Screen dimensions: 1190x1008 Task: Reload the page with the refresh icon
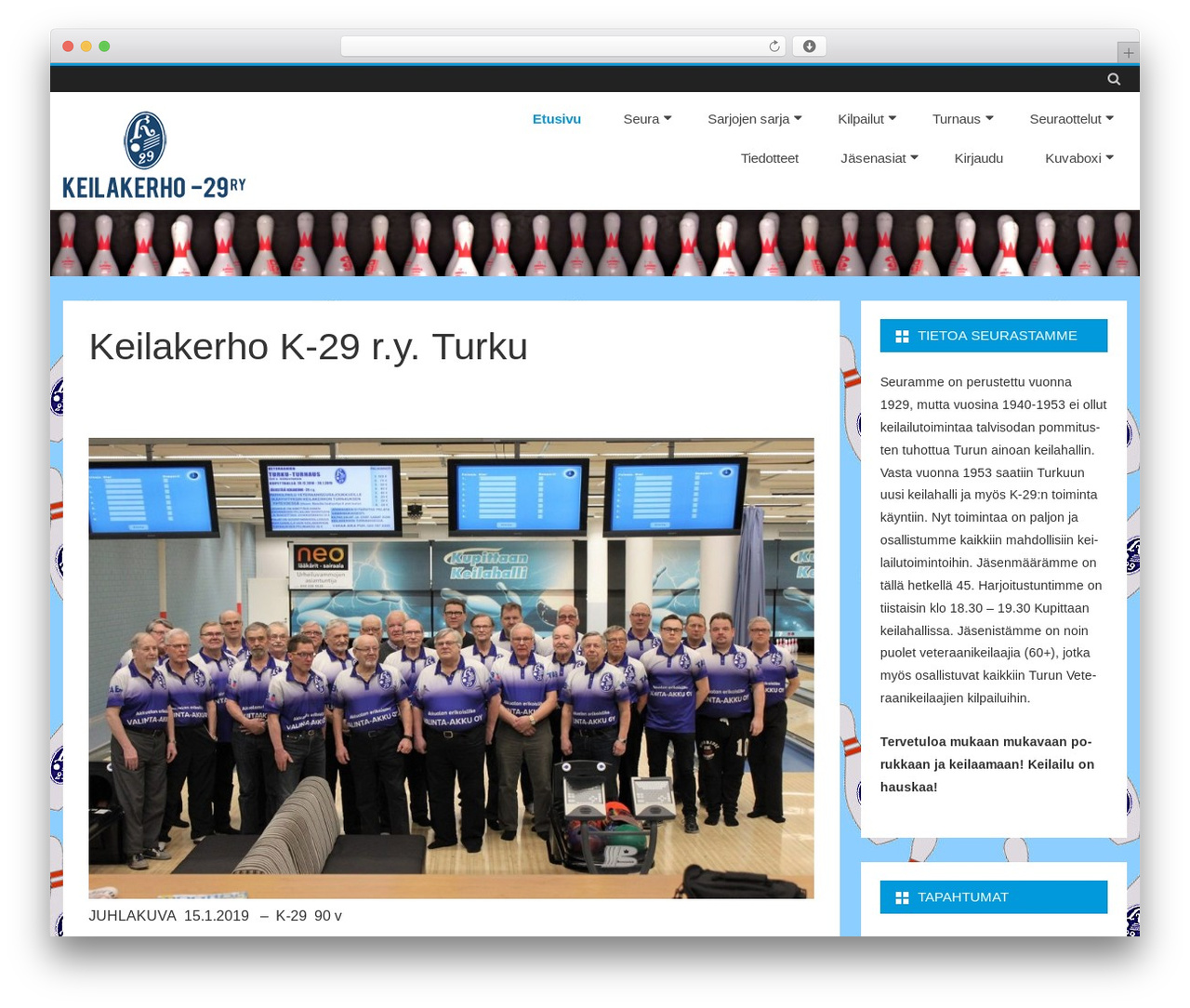(x=774, y=46)
